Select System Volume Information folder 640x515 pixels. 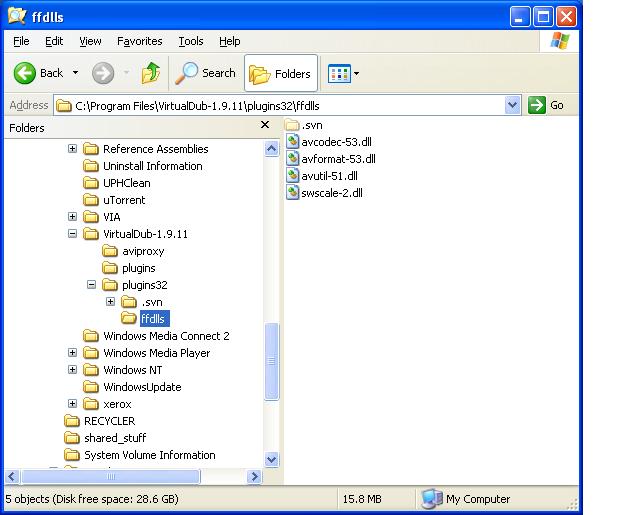tap(149, 455)
